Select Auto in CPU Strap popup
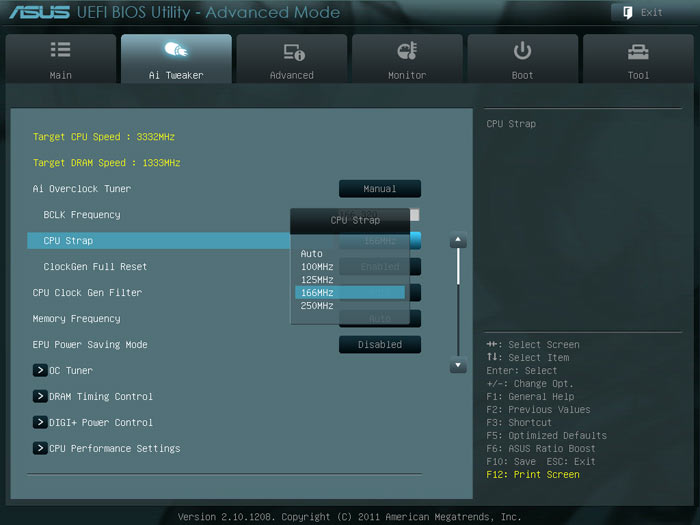Screen dimensions: 700x525 pyautogui.click(x=312, y=254)
